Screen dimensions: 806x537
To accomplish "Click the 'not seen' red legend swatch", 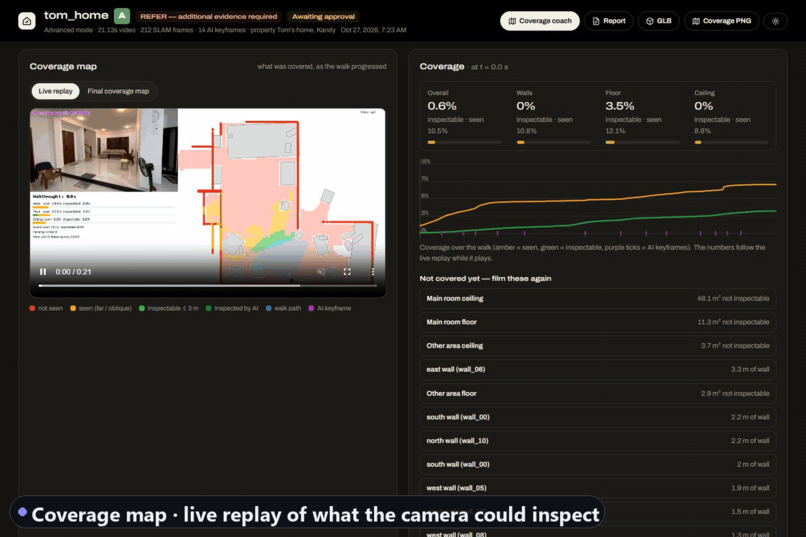I will coord(32,308).
